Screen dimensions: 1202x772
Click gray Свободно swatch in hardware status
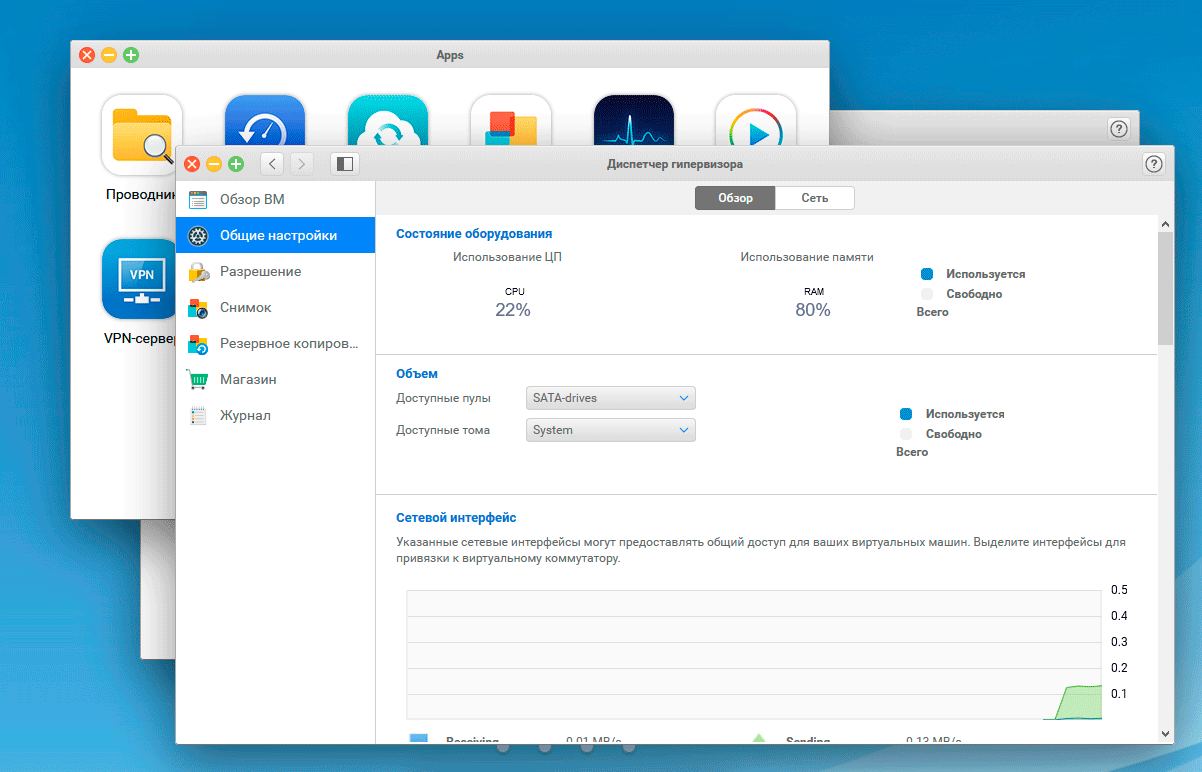pos(927,294)
